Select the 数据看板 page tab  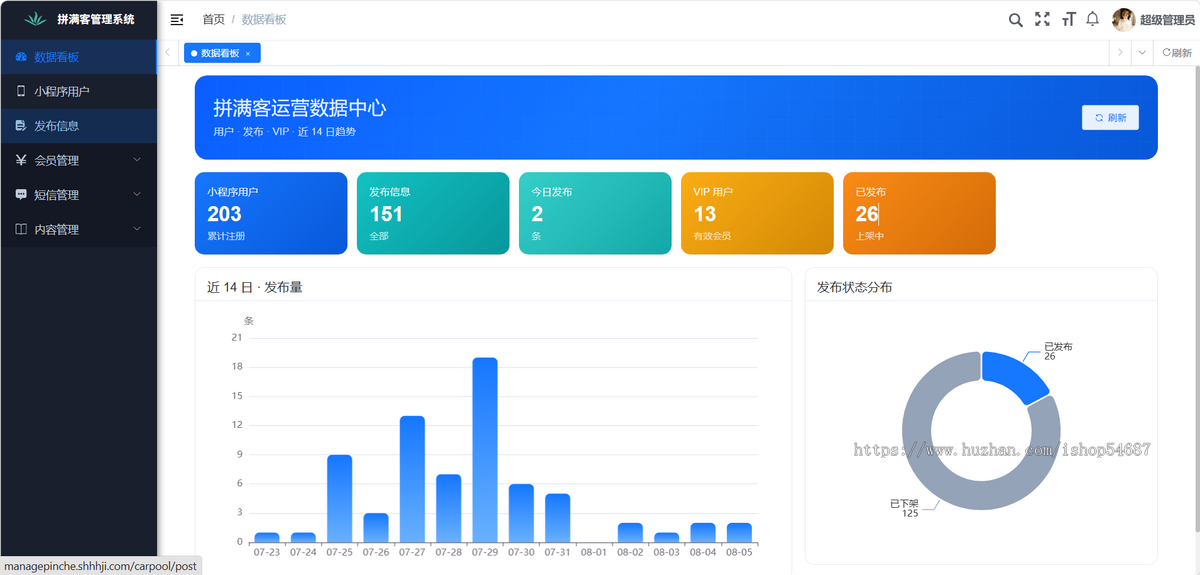[x=221, y=53]
